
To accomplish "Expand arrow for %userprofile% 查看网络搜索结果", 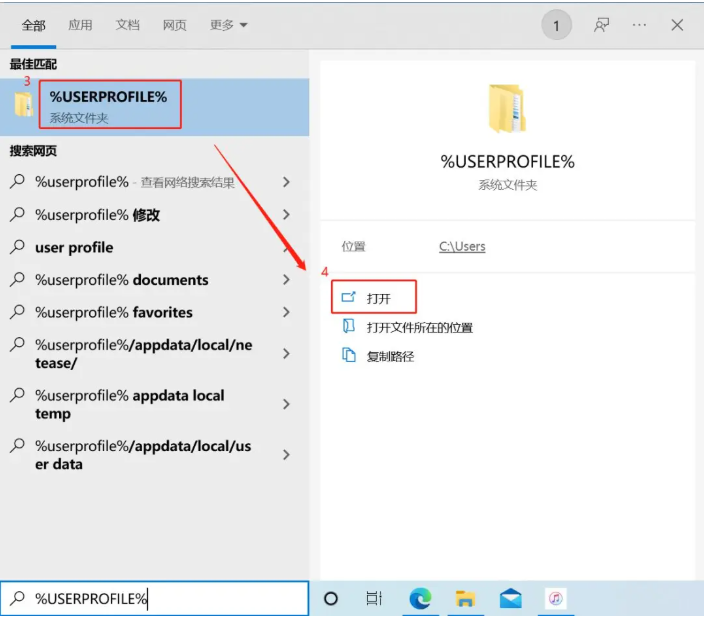I will (286, 182).
